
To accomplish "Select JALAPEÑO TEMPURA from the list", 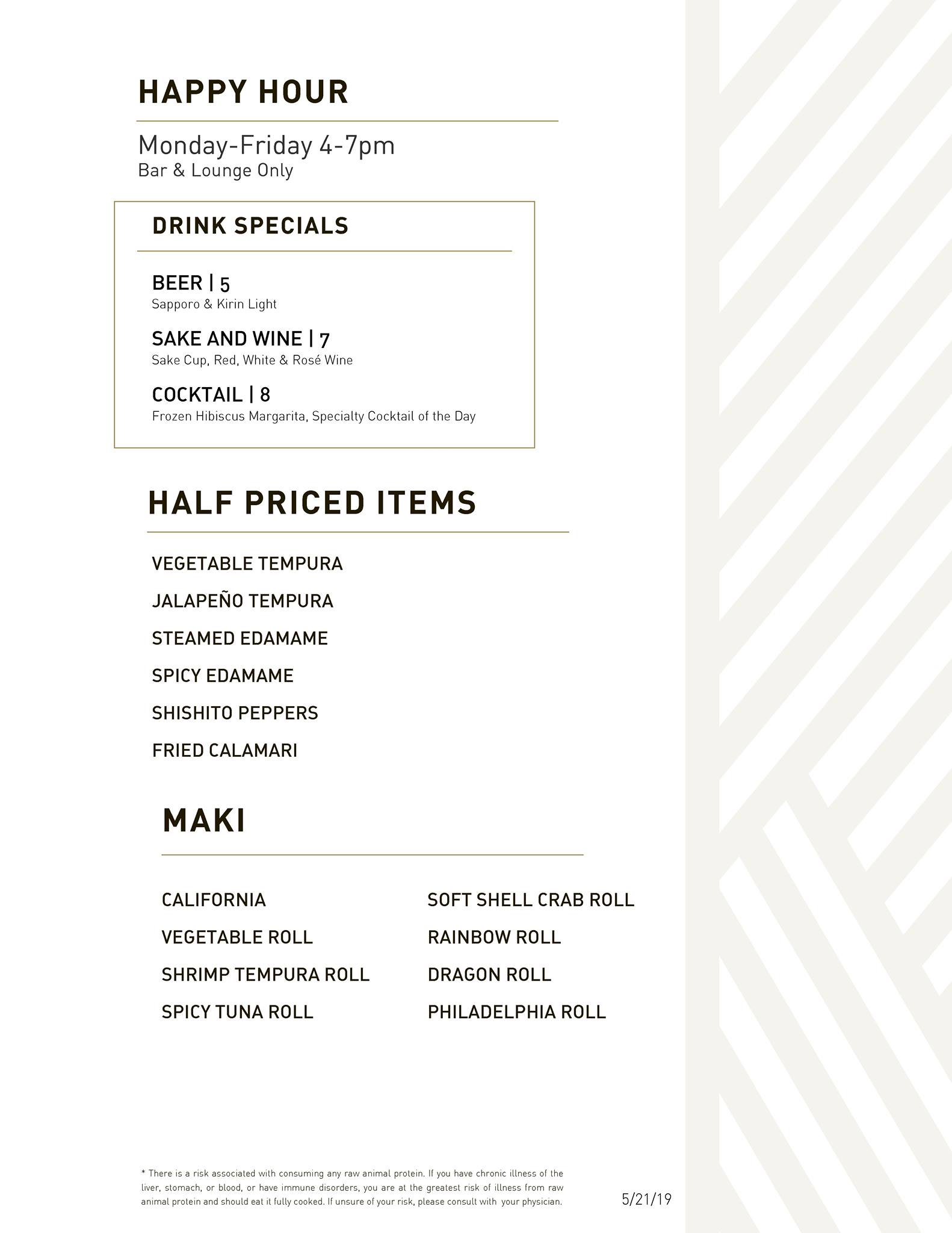I will point(242,601).
